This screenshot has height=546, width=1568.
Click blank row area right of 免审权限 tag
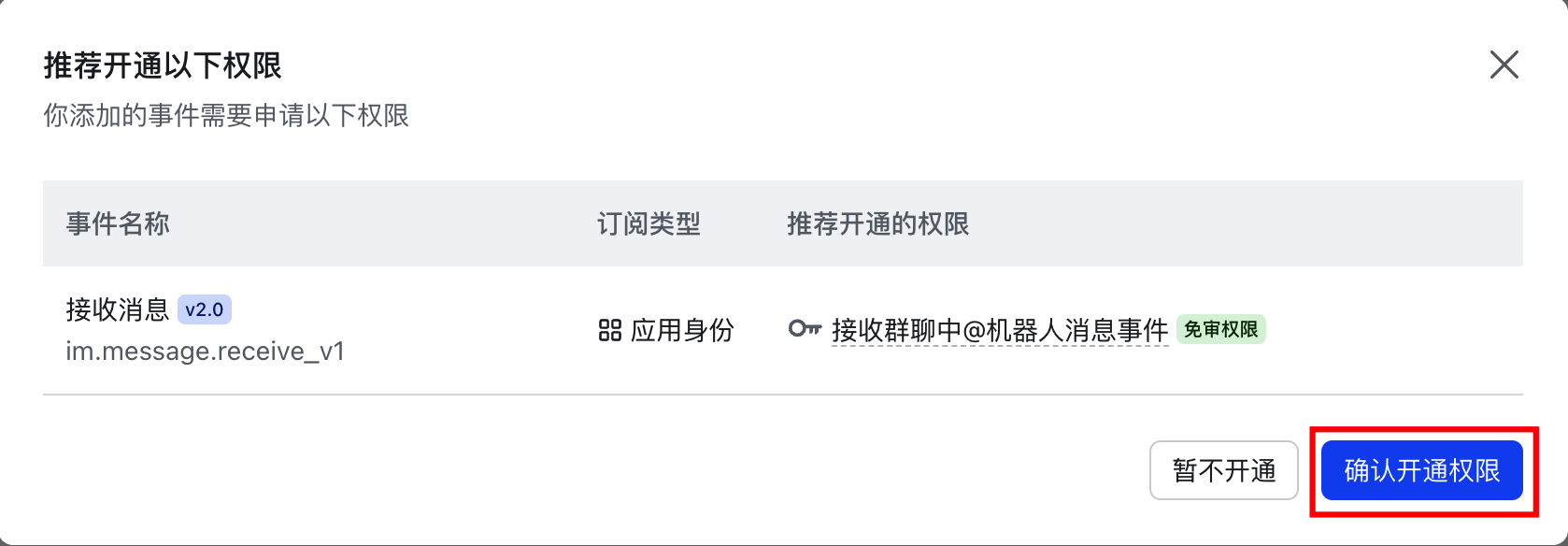click(x=1392, y=330)
